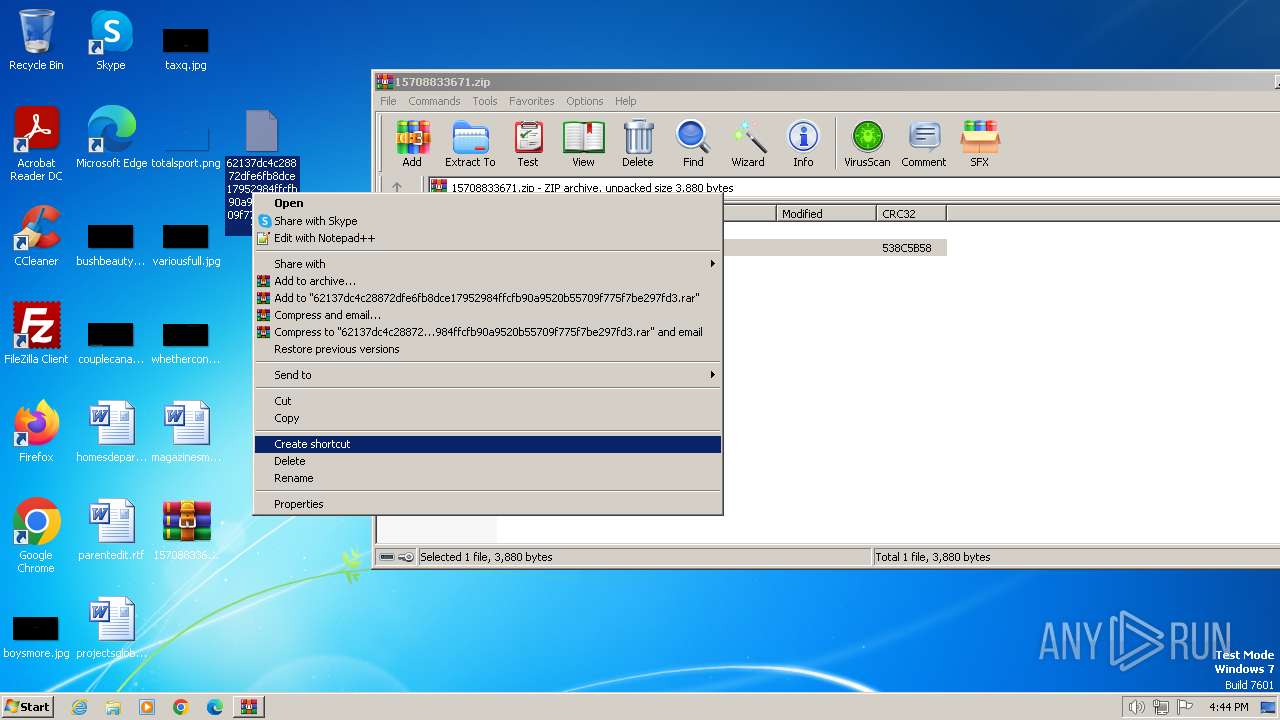
Task: Run VirusScan on the archive
Action: pos(867,144)
